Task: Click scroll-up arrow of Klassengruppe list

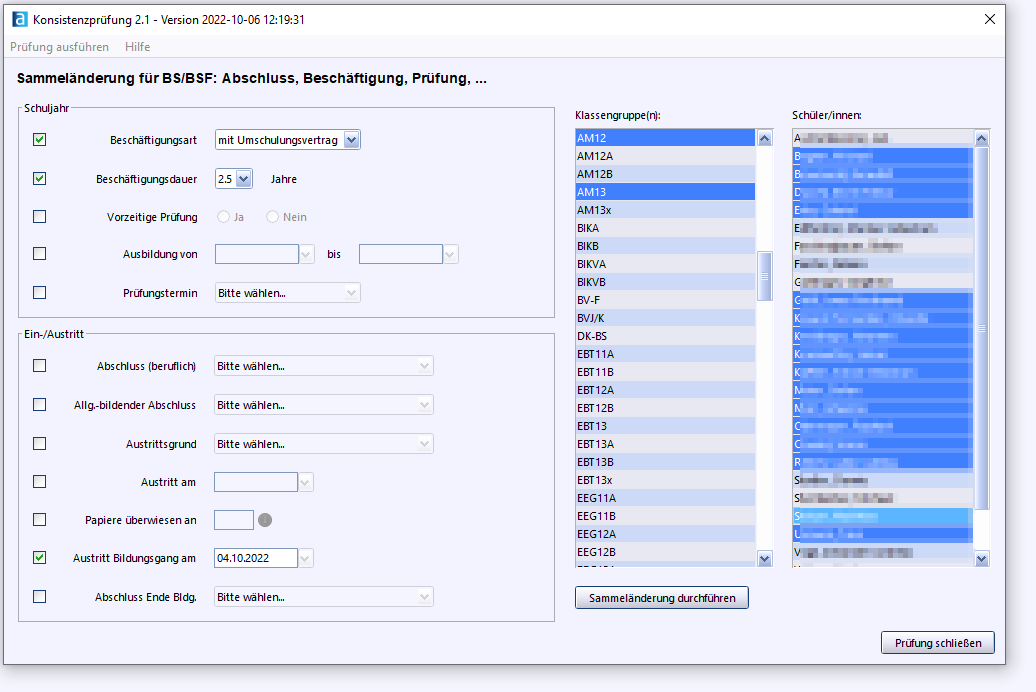Action: click(x=764, y=138)
